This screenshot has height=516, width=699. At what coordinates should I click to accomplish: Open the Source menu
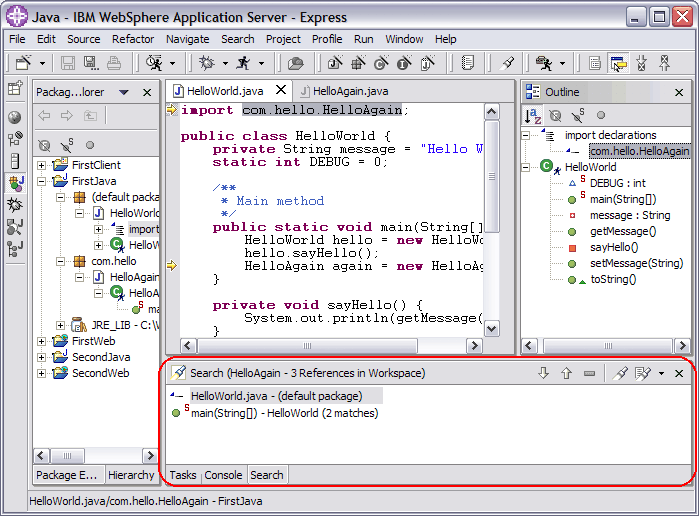tap(84, 39)
